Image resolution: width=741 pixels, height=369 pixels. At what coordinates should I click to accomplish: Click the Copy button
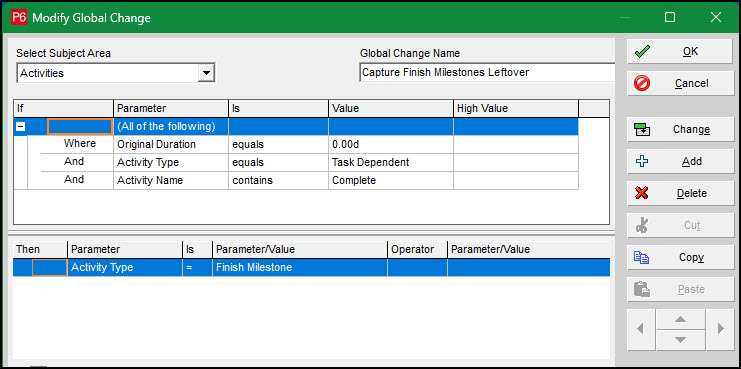[680, 257]
